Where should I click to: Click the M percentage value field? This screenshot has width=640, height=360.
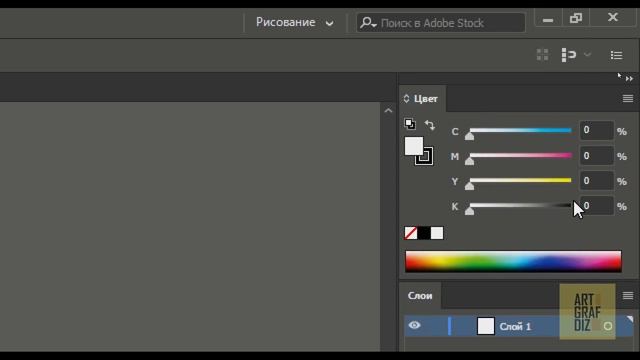pos(597,156)
